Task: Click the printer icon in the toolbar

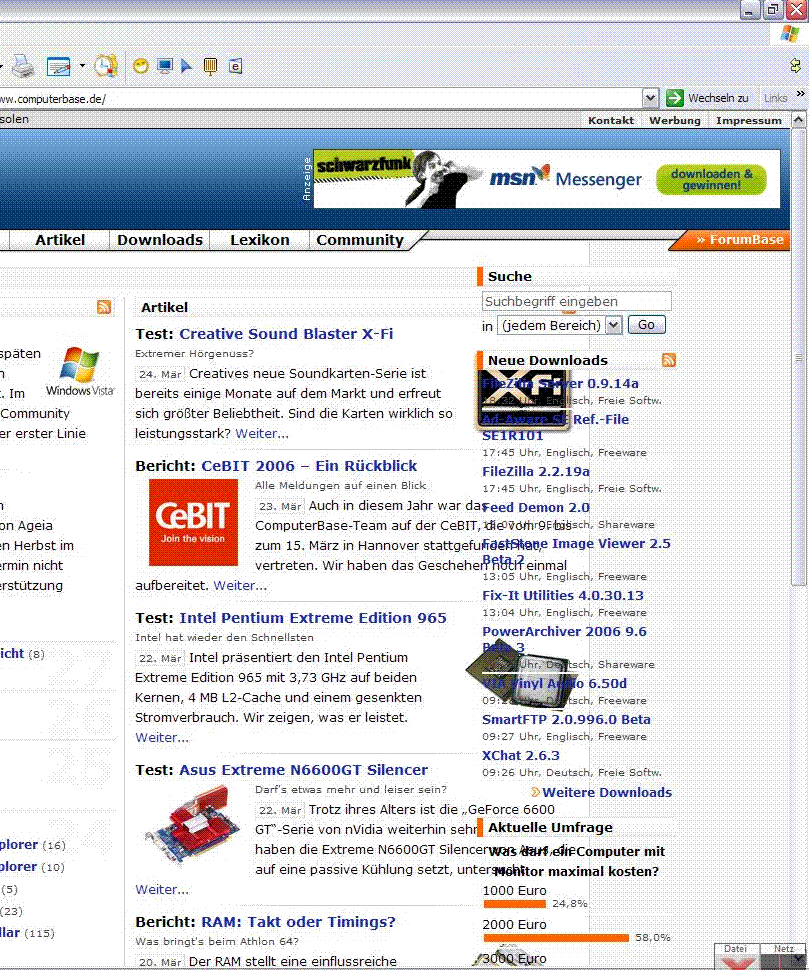Action: tap(24, 66)
